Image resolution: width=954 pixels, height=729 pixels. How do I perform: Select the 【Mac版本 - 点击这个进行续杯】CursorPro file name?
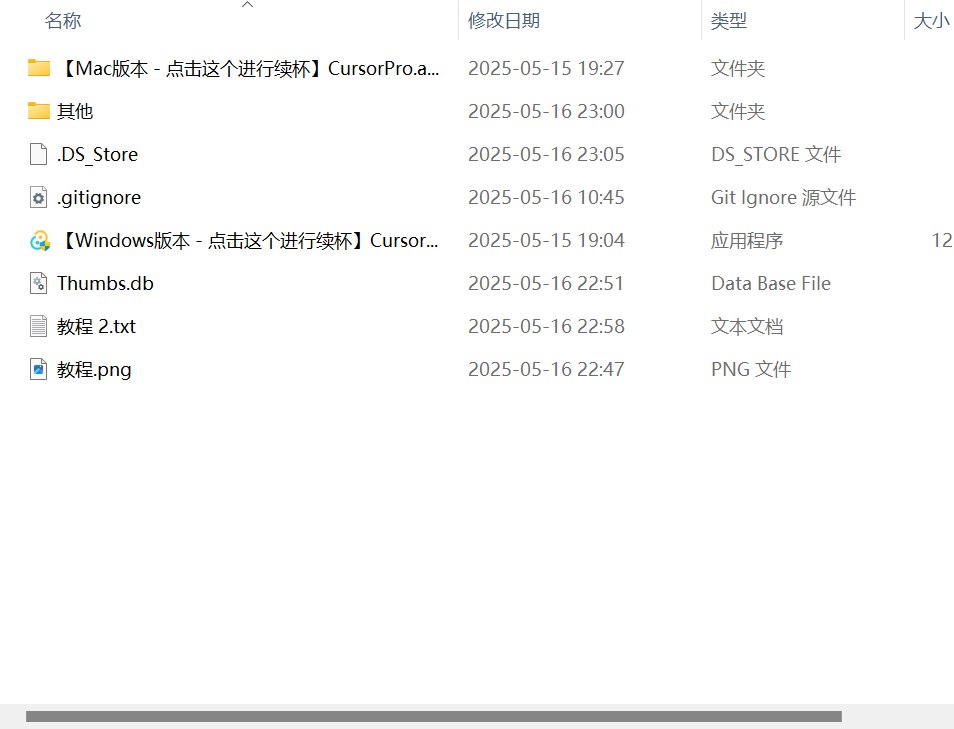pos(248,68)
